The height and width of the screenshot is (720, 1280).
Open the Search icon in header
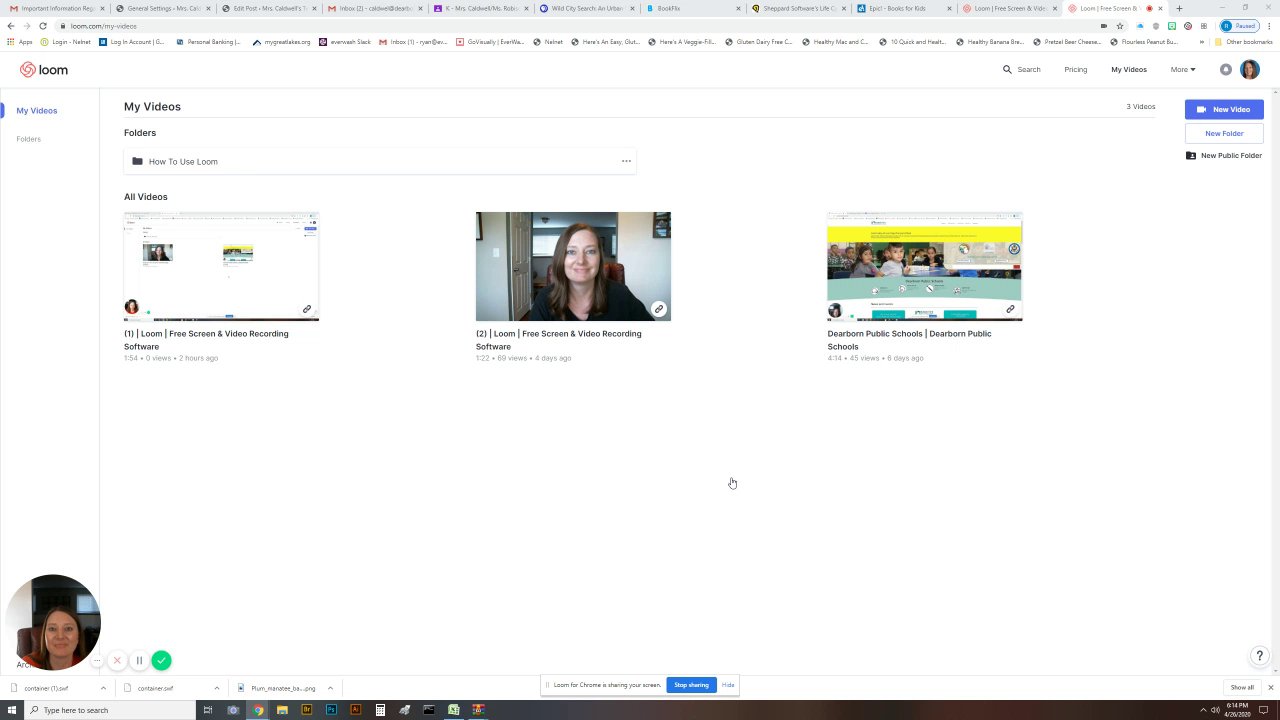tap(1007, 70)
